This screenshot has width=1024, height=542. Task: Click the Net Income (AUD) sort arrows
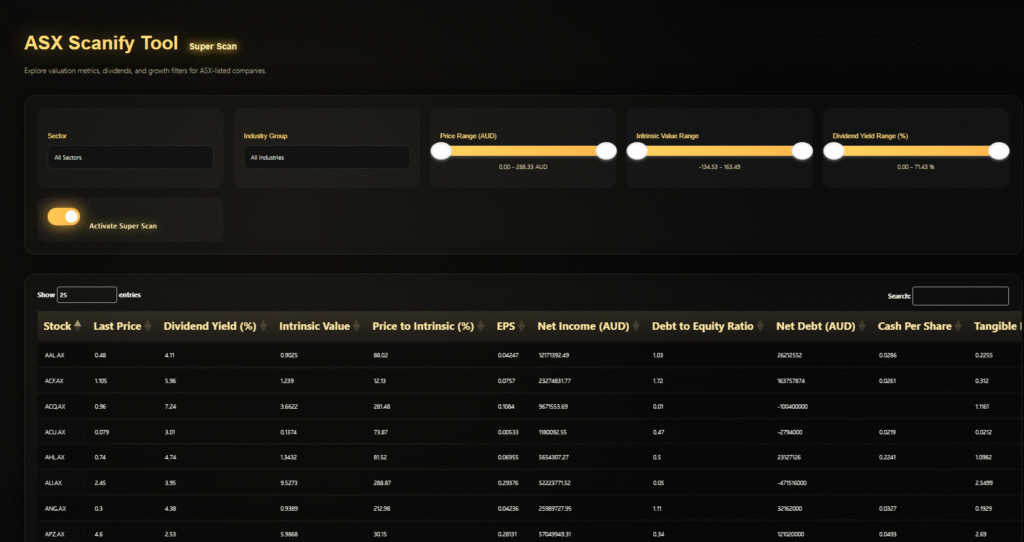(x=636, y=326)
